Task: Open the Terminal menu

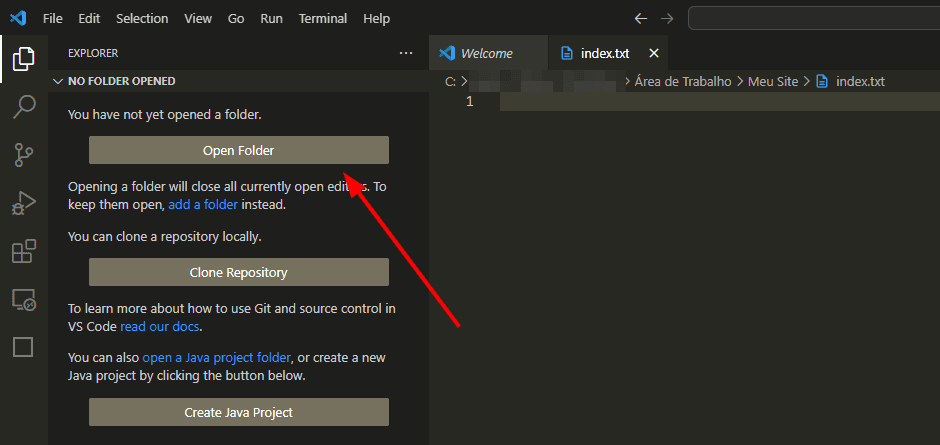Action: 323,19
